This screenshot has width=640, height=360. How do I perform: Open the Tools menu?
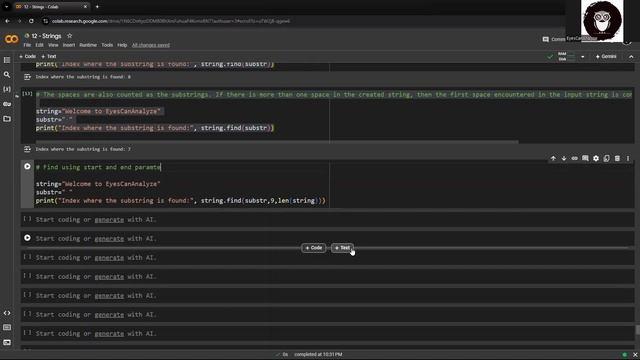click(107, 45)
